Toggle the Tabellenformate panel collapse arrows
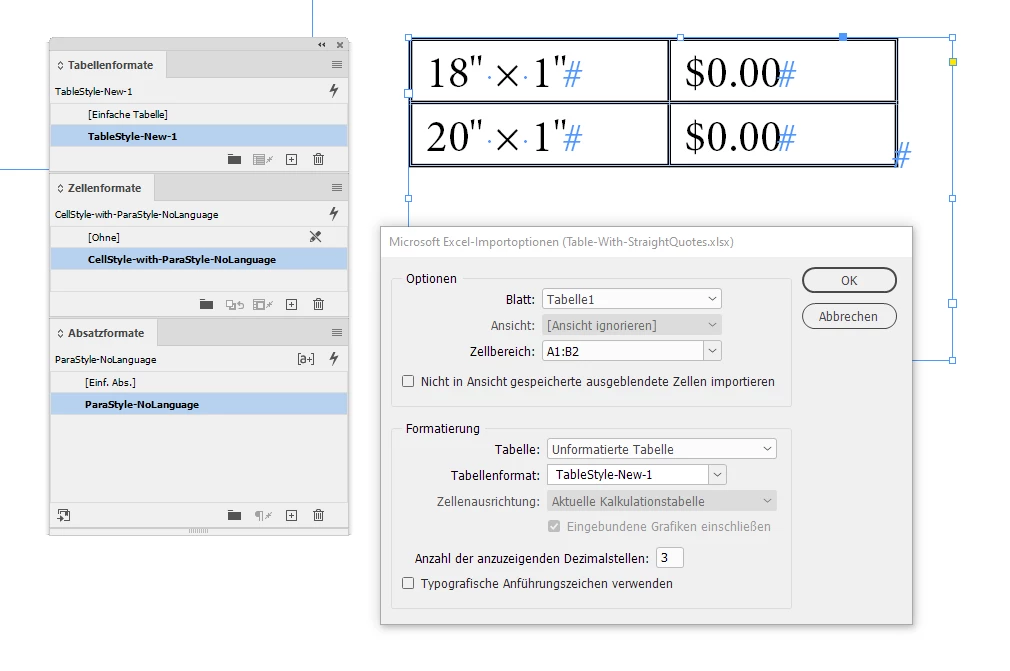 click(60, 65)
